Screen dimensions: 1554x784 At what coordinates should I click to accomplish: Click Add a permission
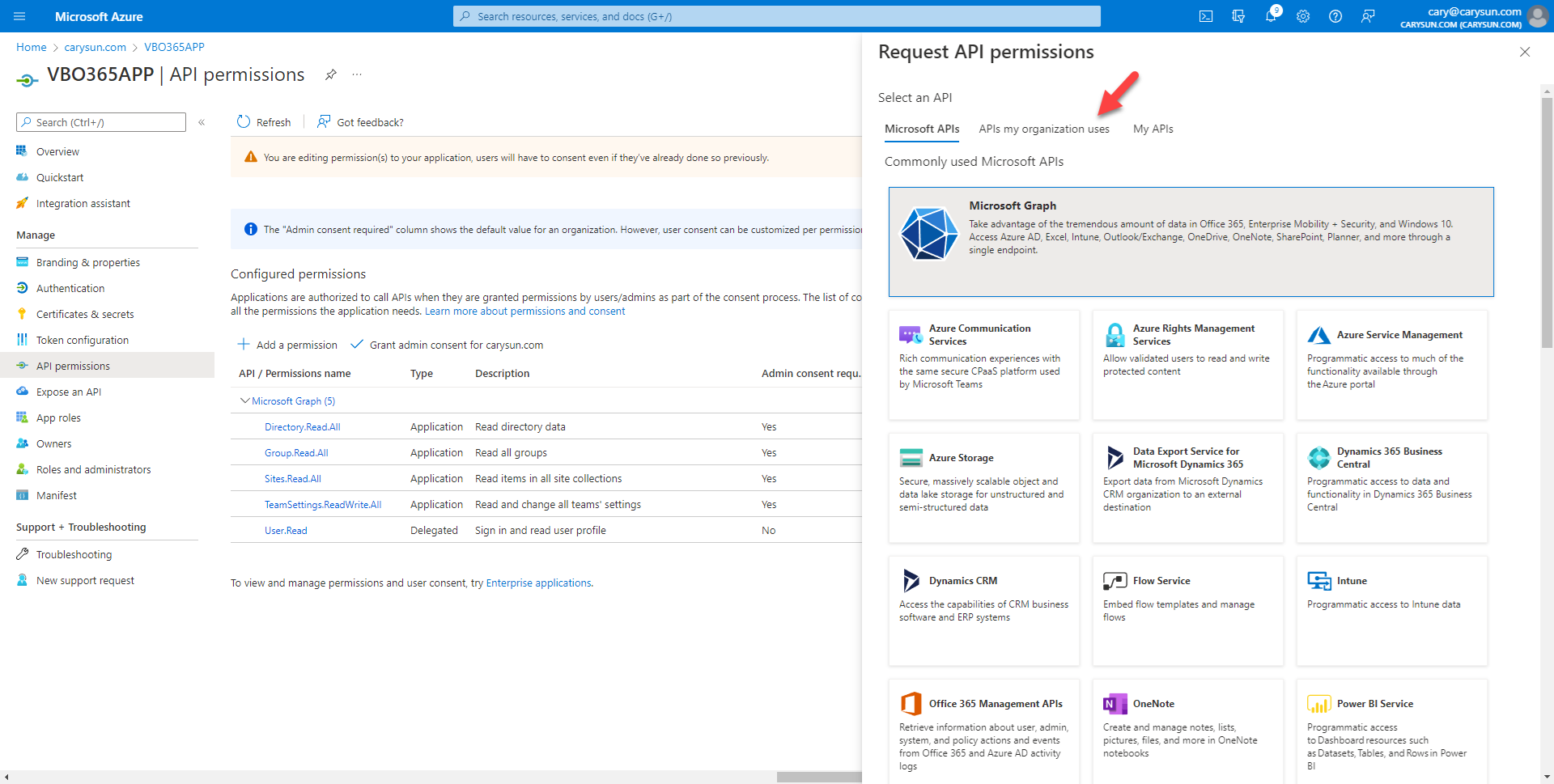point(287,345)
